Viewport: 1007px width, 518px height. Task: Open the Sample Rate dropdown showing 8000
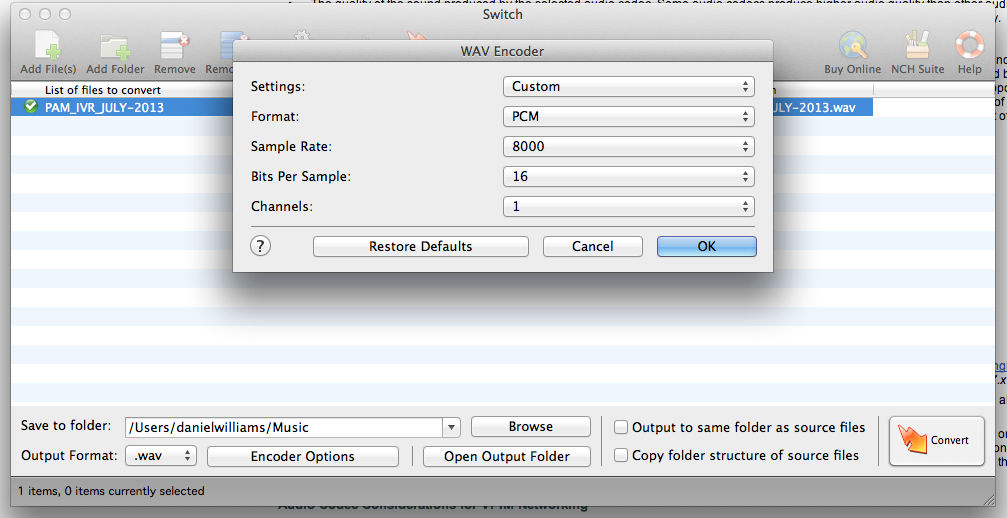click(x=628, y=146)
